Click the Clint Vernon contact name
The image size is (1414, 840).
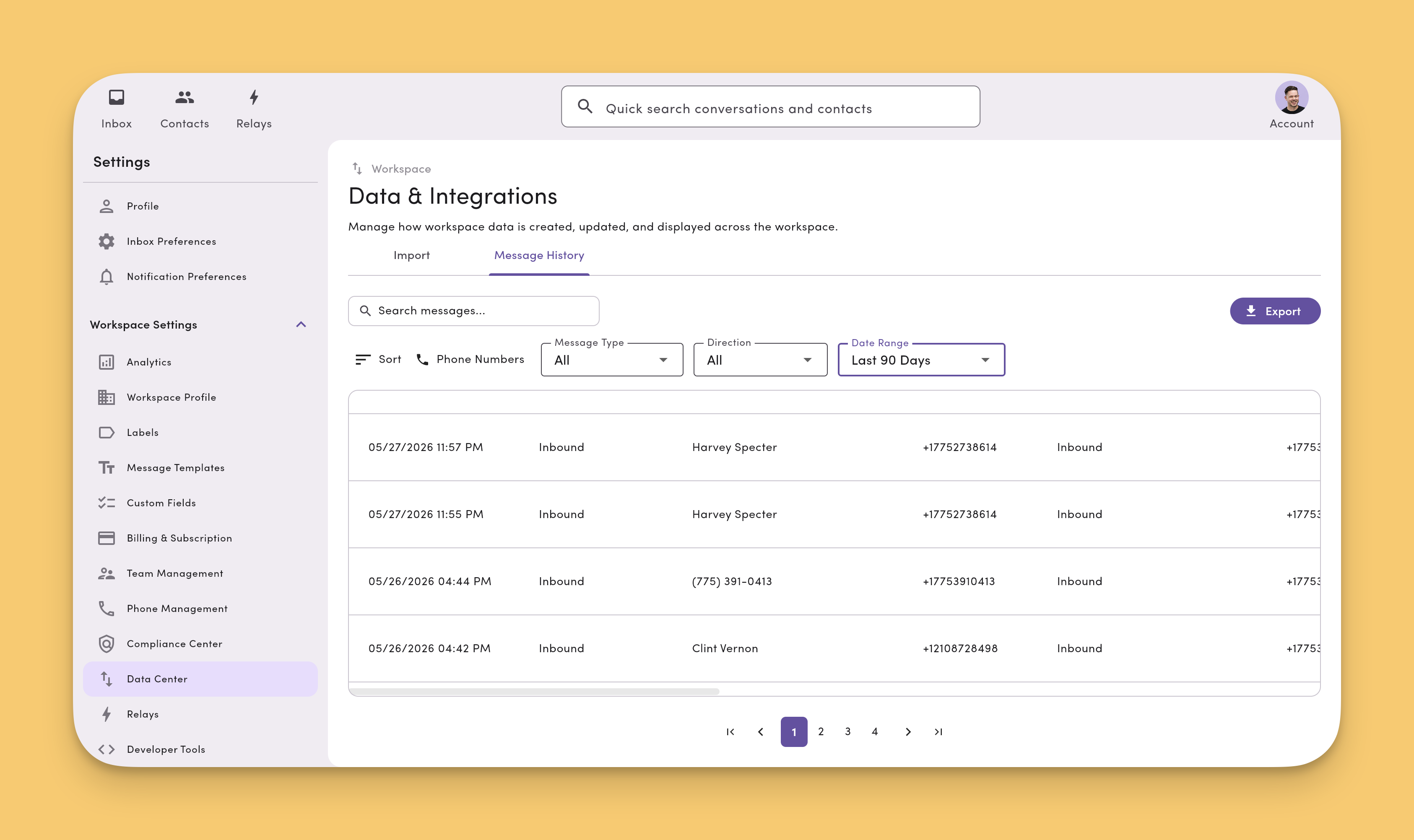(x=725, y=648)
